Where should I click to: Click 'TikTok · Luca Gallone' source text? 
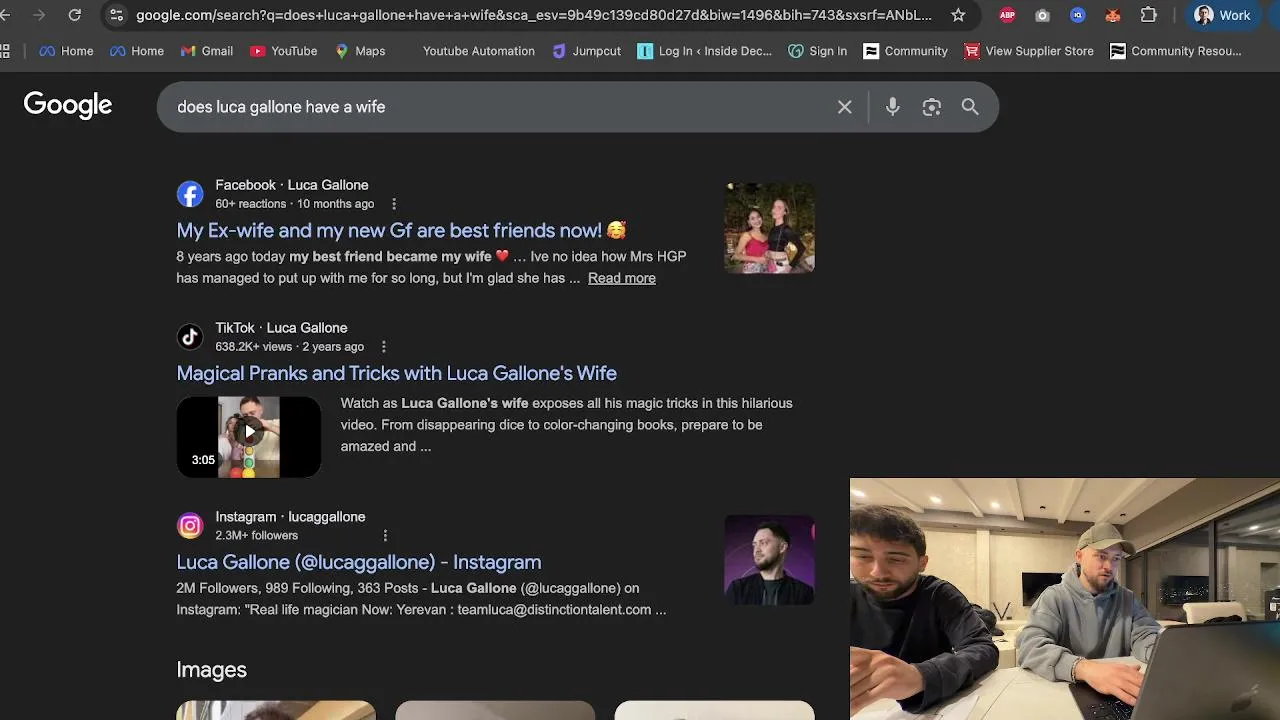(x=281, y=328)
